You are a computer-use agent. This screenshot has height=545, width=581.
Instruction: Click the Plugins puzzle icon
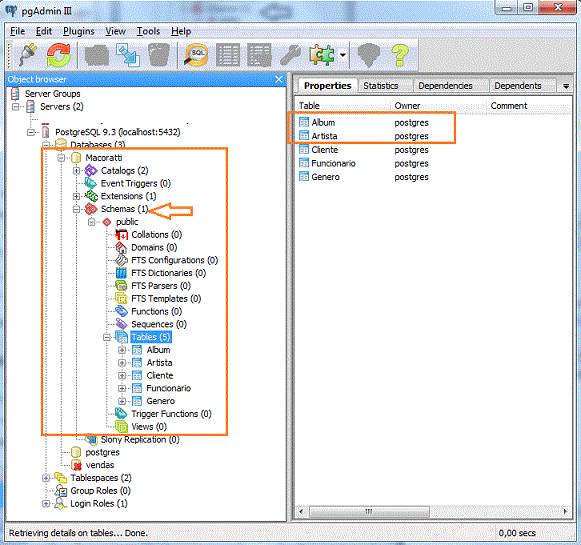(322, 55)
